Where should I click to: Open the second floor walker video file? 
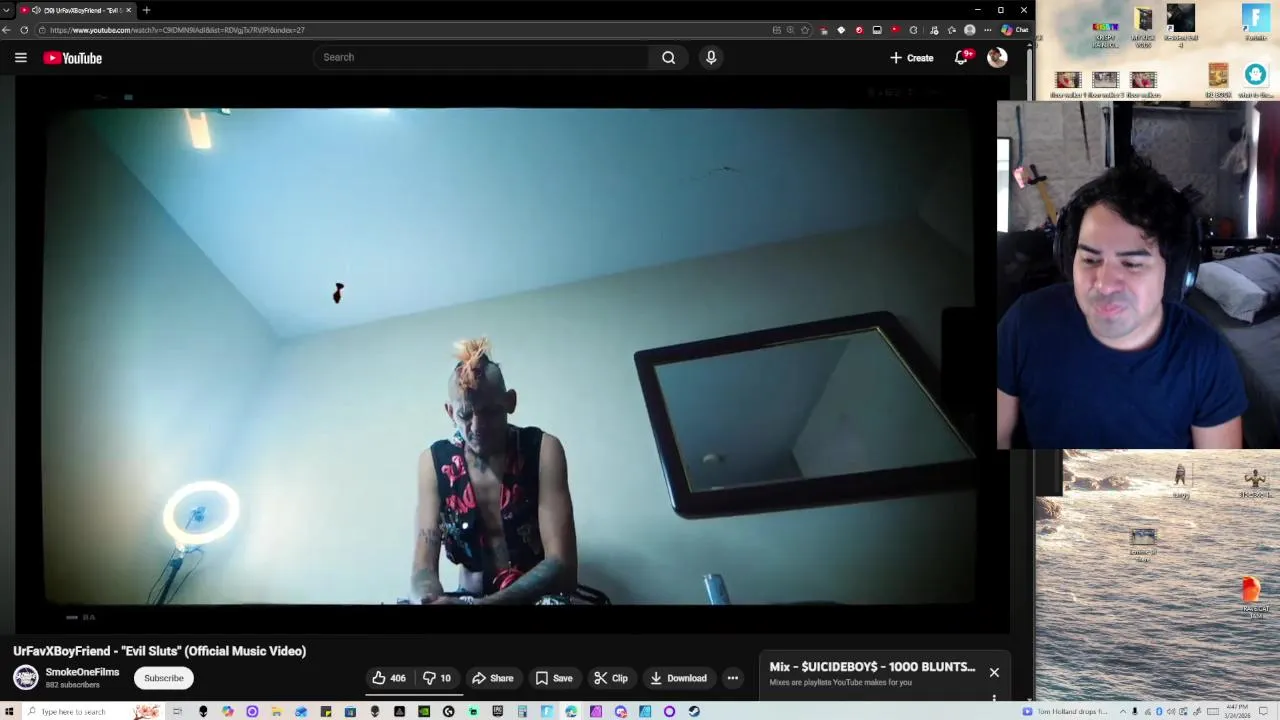point(1105,84)
